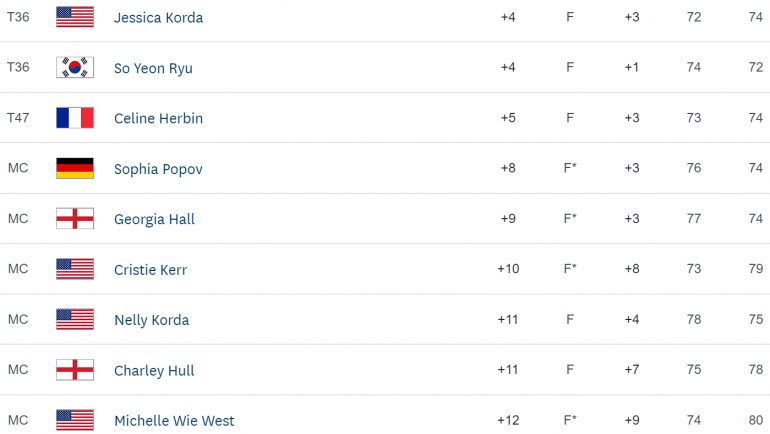770x434 pixels.
Task: Select the Celine Herbin name link
Action: (158, 118)
